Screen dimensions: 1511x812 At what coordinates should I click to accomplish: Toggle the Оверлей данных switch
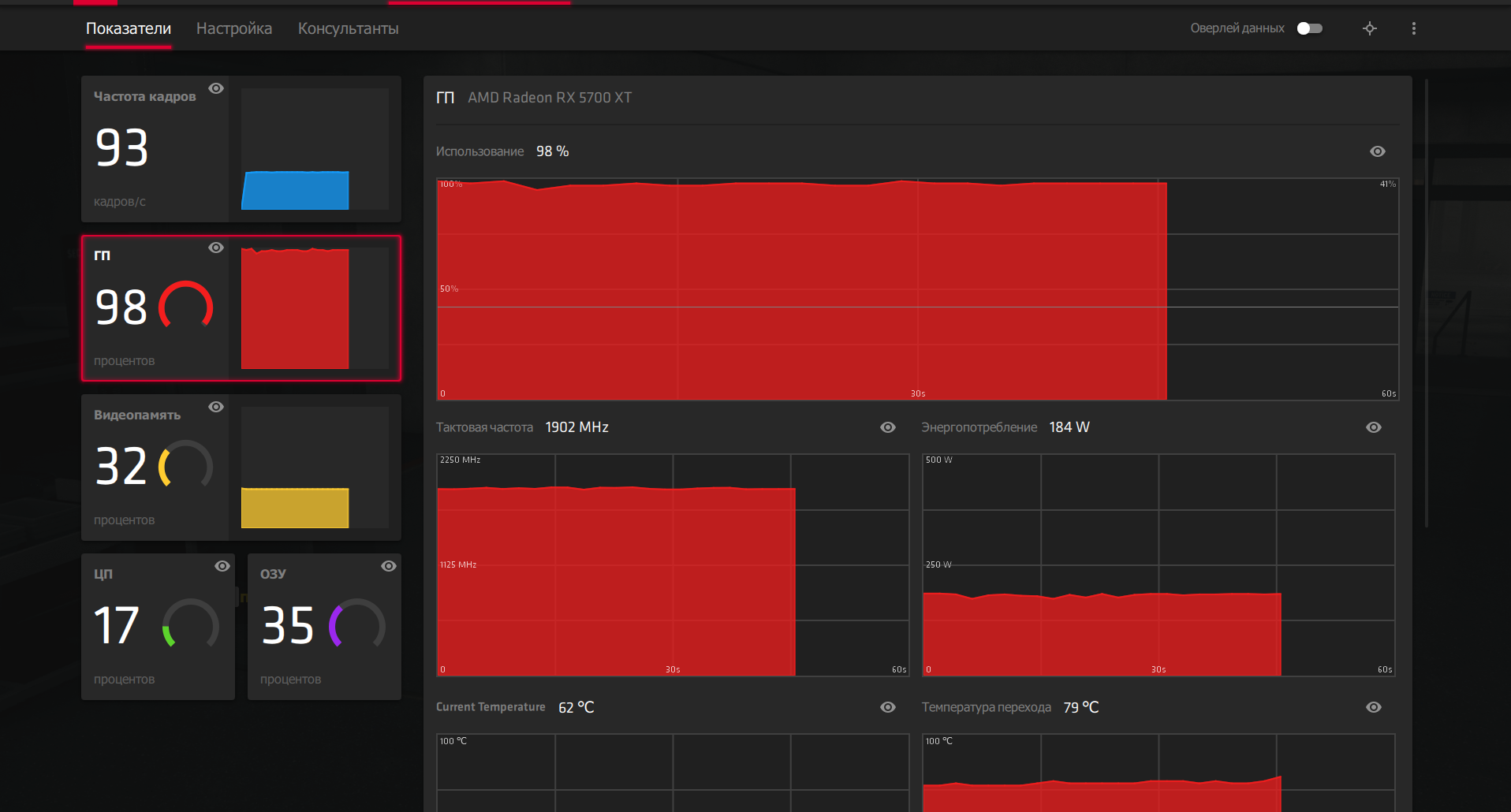click(x=1310, y=28)
